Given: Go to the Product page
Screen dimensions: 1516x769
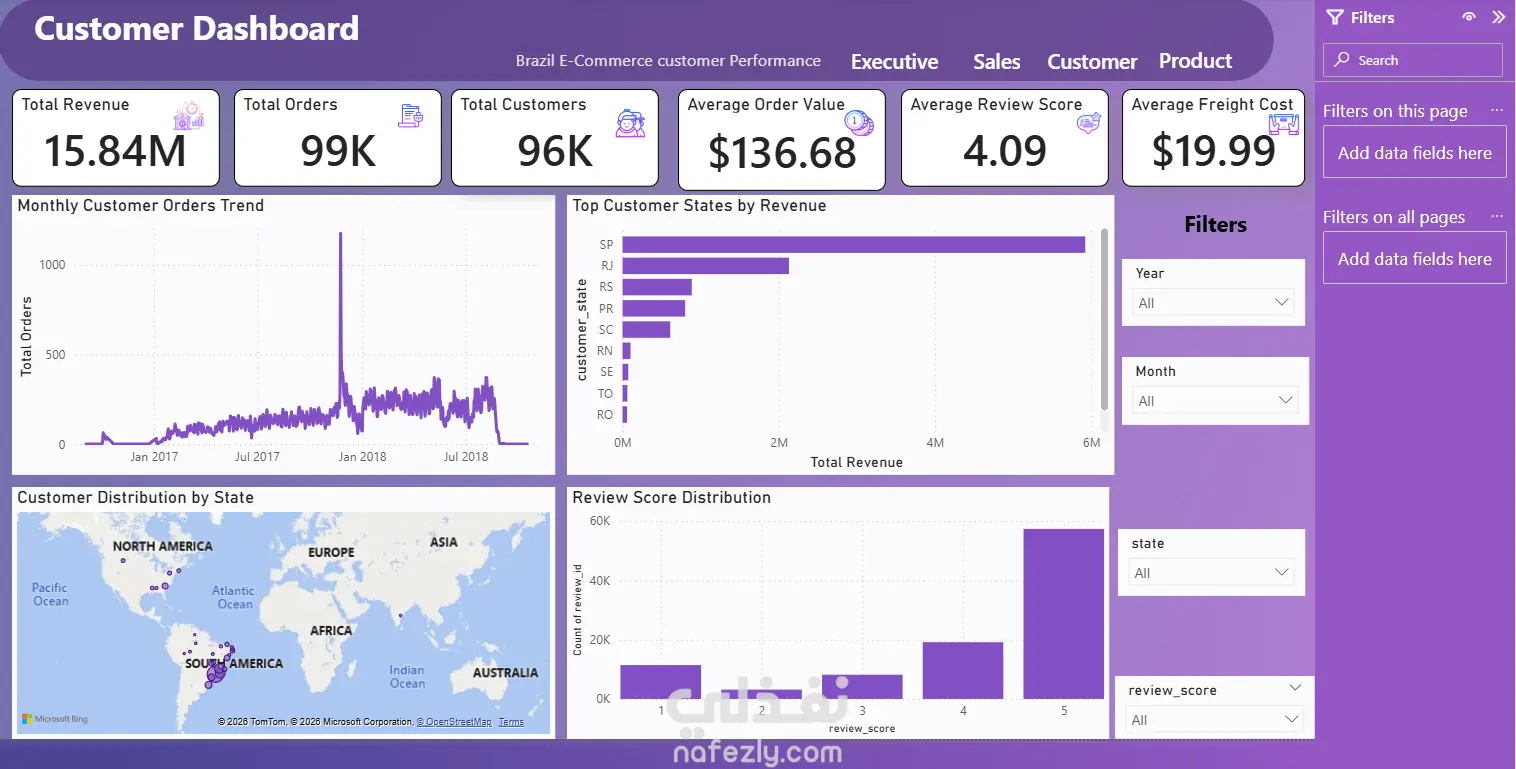Looking at the screenshot, I should 1195,61.
